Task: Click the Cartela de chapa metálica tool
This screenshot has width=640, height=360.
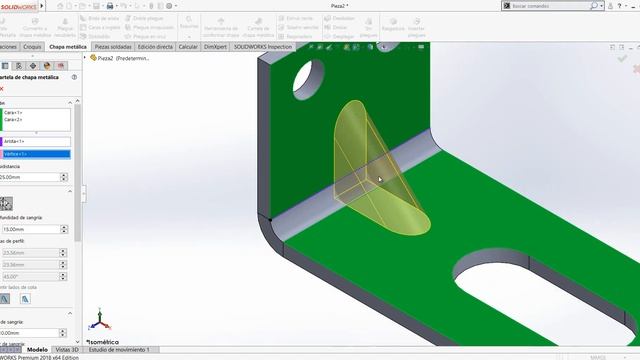Action: [258, 27]
